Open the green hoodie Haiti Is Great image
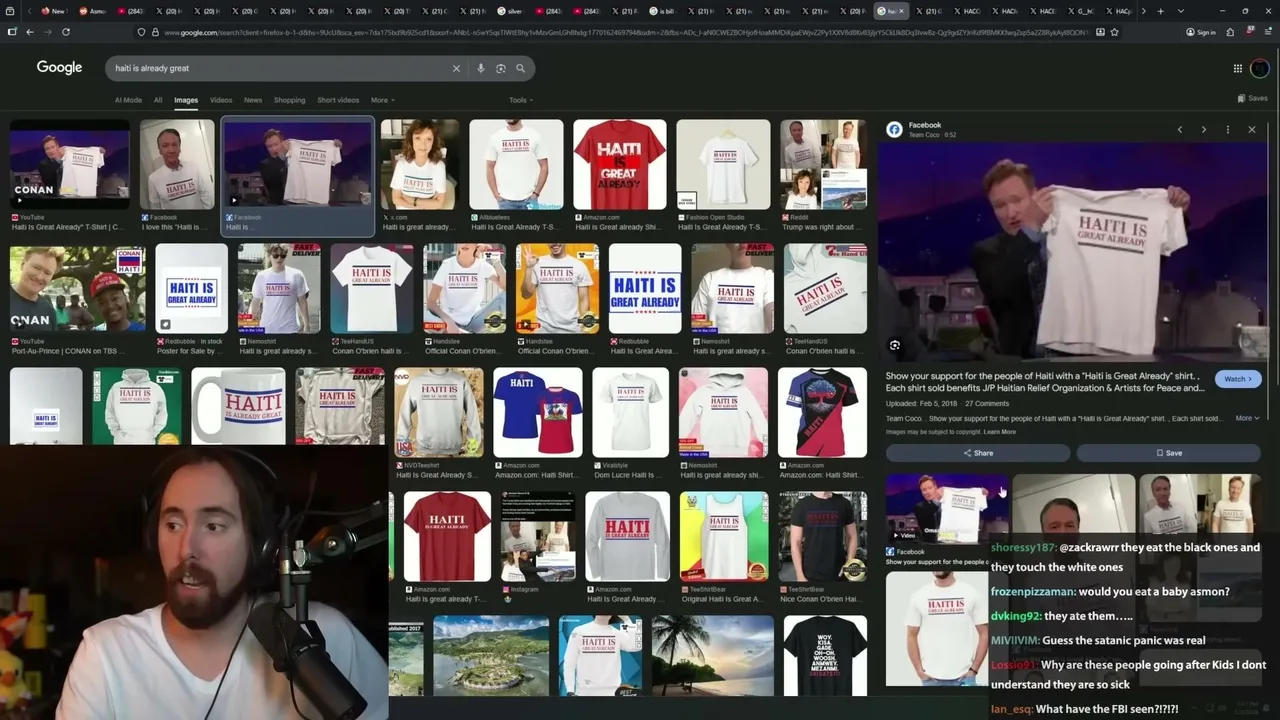1280x720 pixels. tap(137, 406)
